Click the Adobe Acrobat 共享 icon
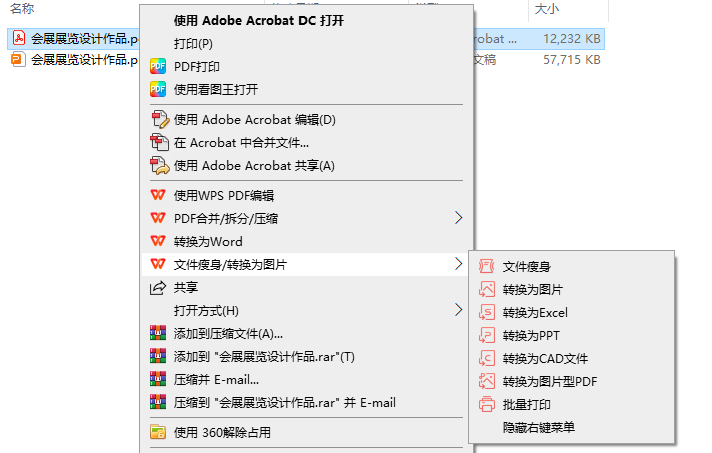This screenshot has height=453, width=712. (159, 166)
